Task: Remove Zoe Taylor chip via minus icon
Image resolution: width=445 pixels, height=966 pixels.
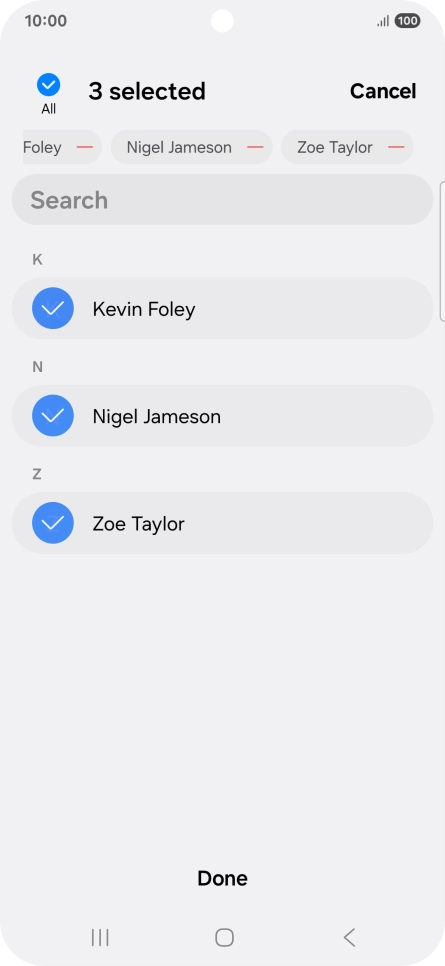Action: [x=396, y=147]
